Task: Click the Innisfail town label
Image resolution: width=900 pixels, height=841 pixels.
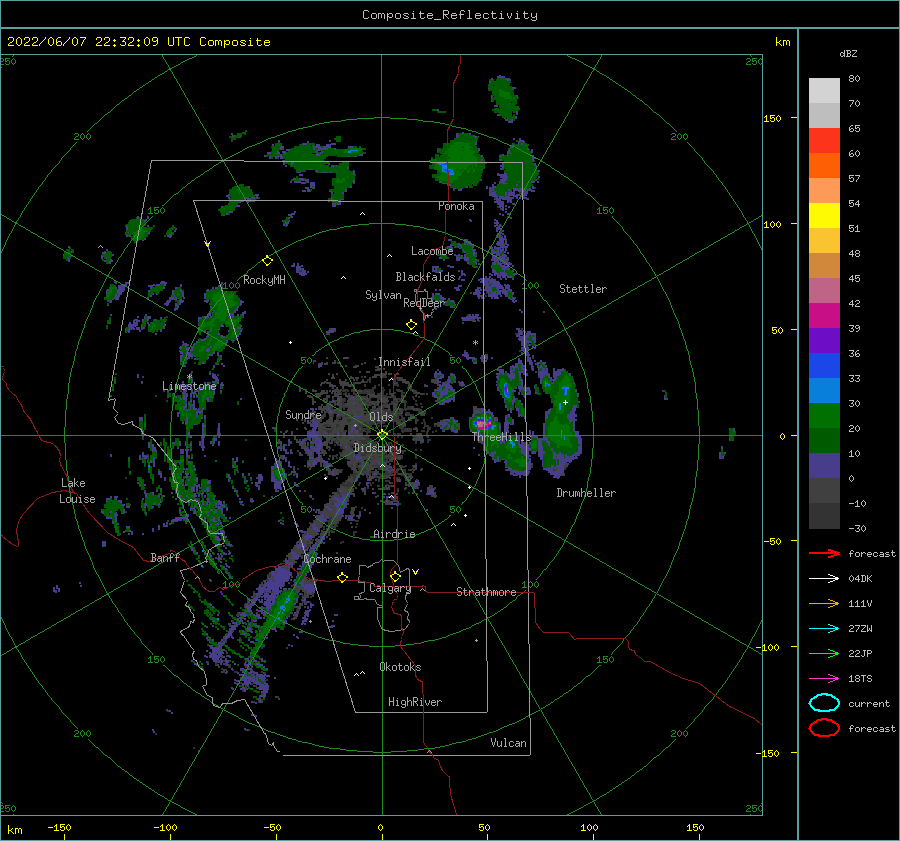Action: tap(404, 362)
